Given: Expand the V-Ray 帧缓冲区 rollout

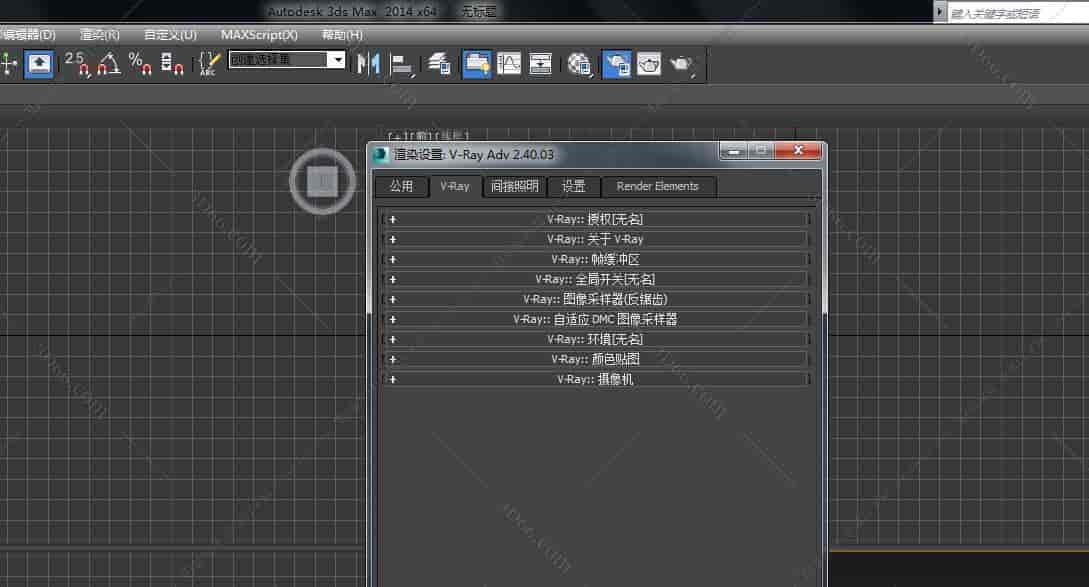Looking at the screenshot, I should click(x=595, y=259).
